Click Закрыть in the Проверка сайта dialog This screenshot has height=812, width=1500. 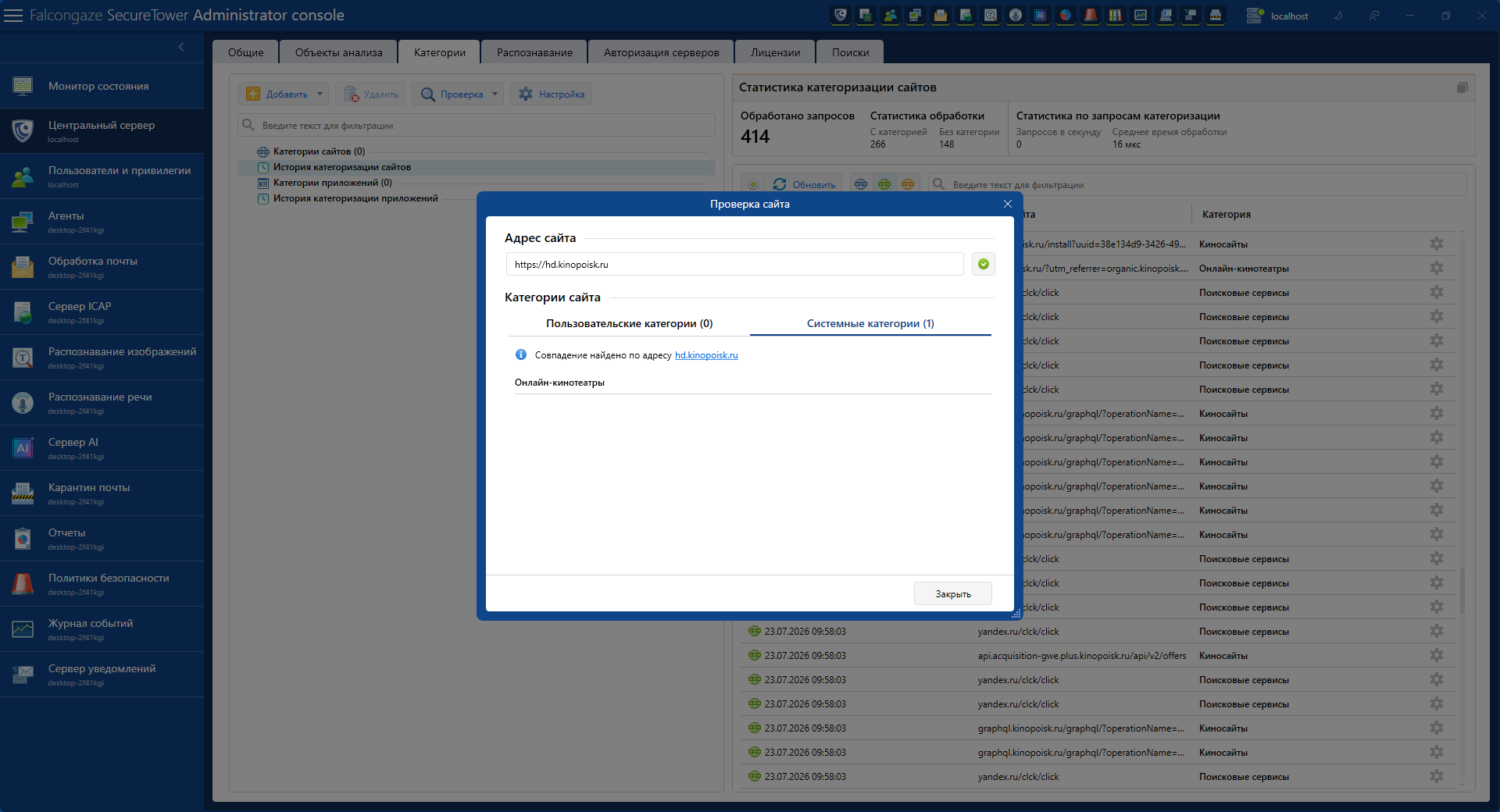(953, 593)
